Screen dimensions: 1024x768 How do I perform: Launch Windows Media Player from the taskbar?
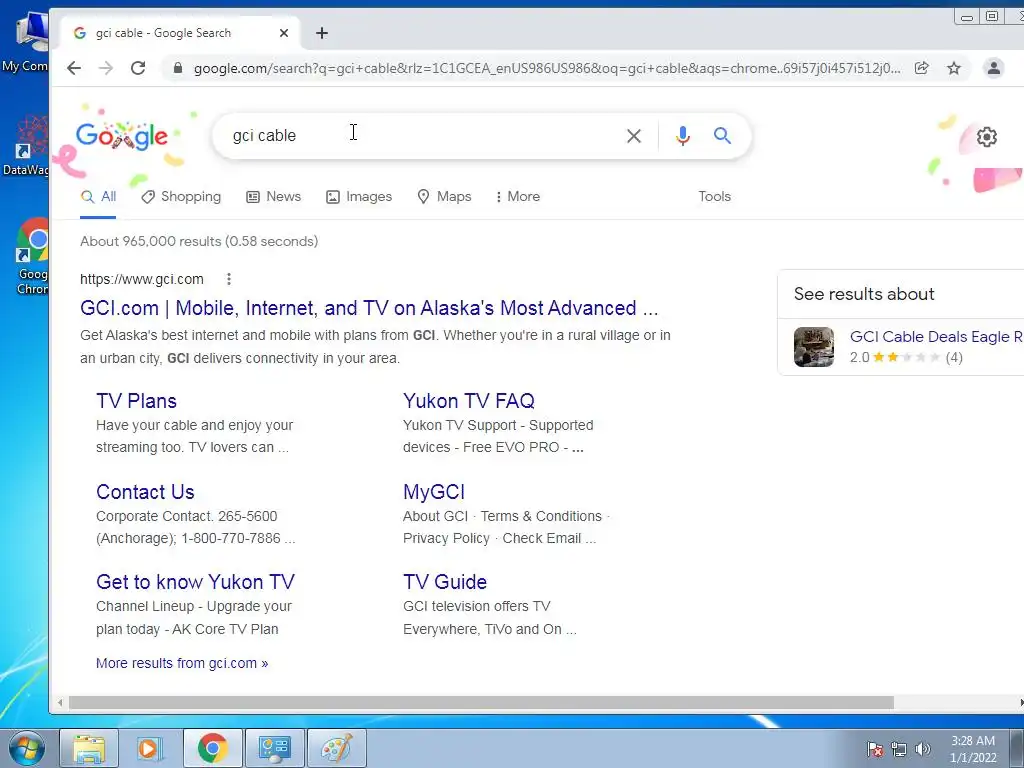click(x=148, y=748)
